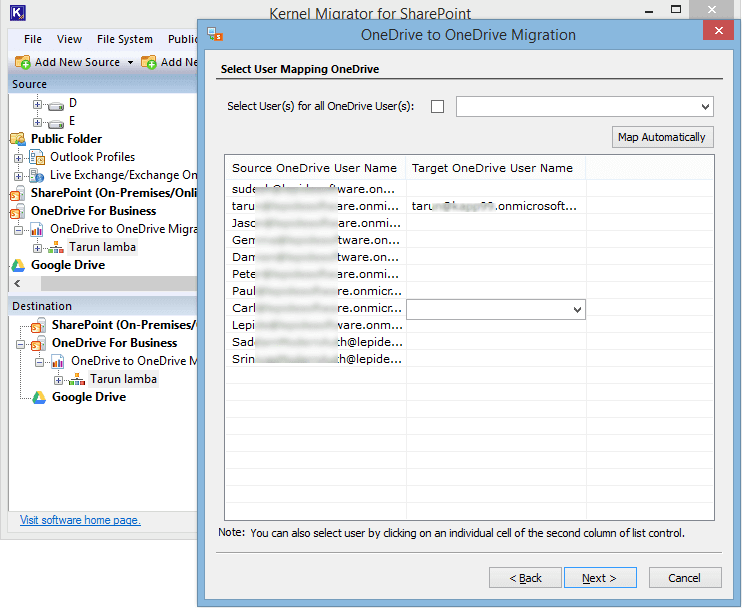The image size is (742, 608).
Task: Click the E drive icon
Action: (56, 123)
